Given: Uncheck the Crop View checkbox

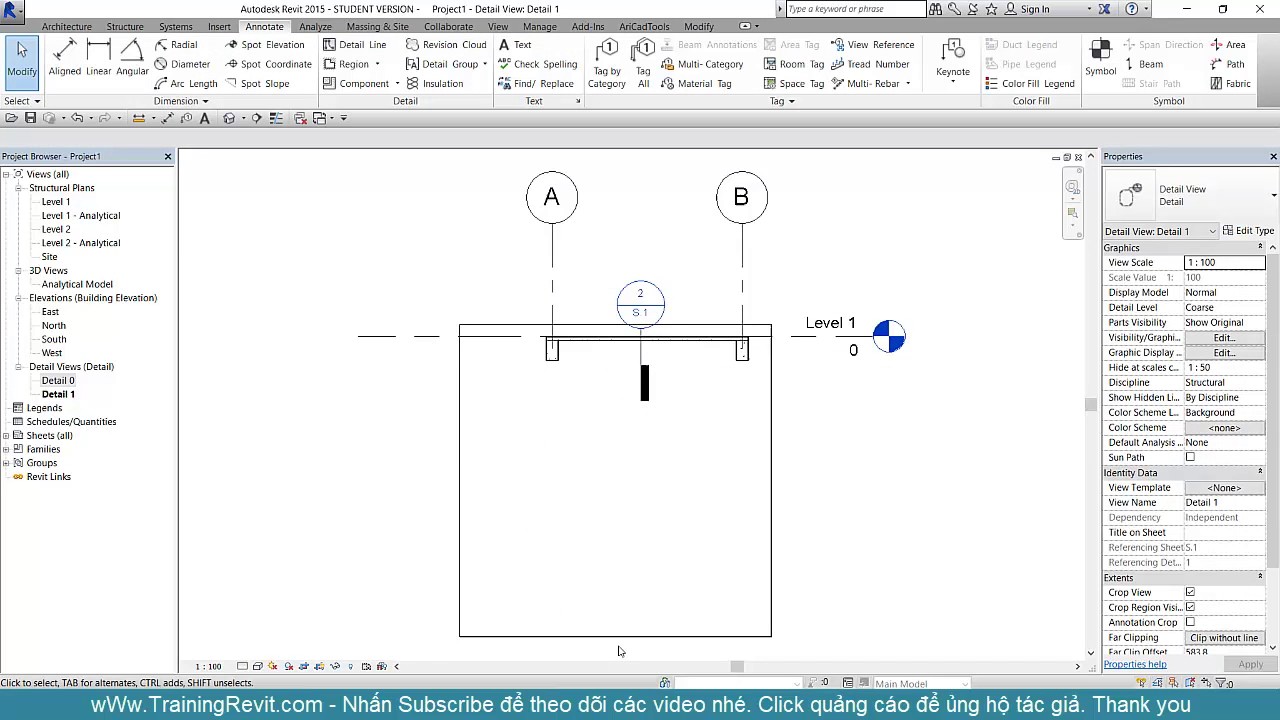Looking at the screenshot, I should pos(1190,592).
